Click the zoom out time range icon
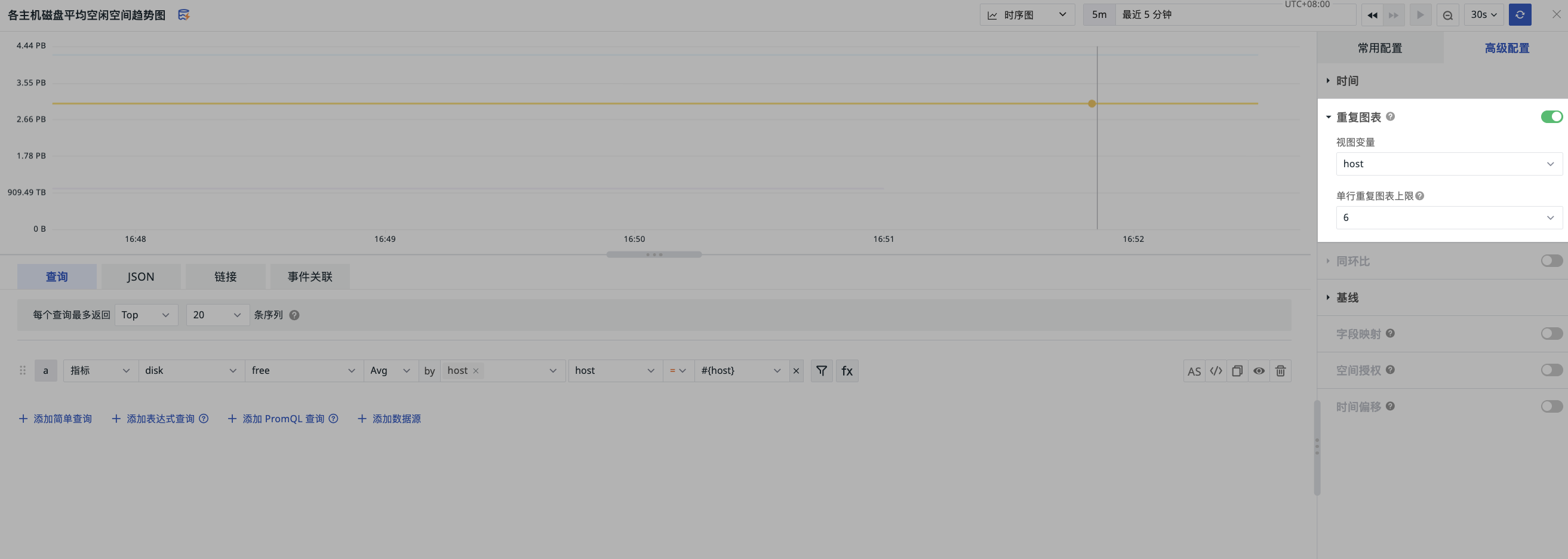 (x=1447, y=14)
